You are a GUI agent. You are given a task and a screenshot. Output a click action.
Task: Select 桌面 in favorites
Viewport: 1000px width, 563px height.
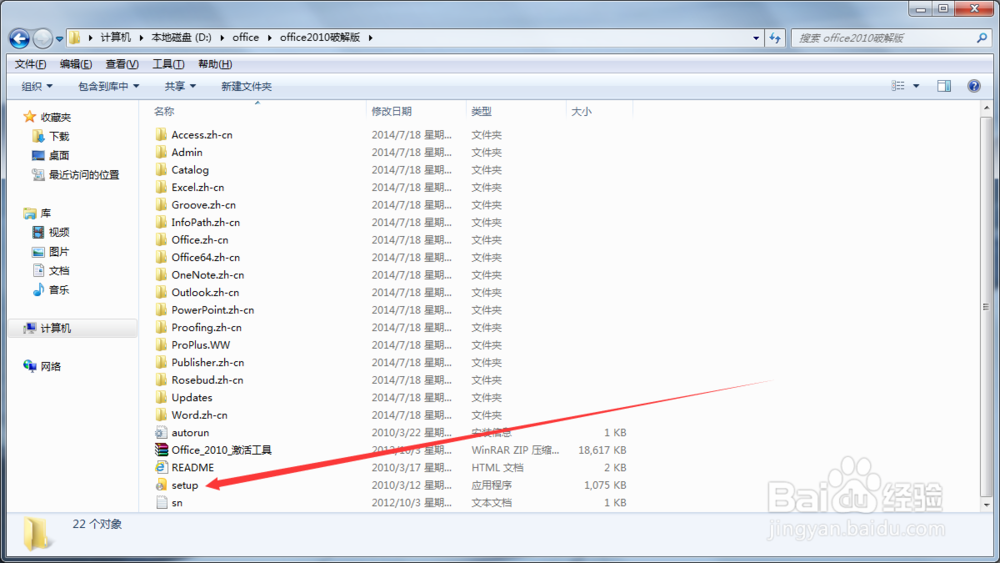coord(59,156)
